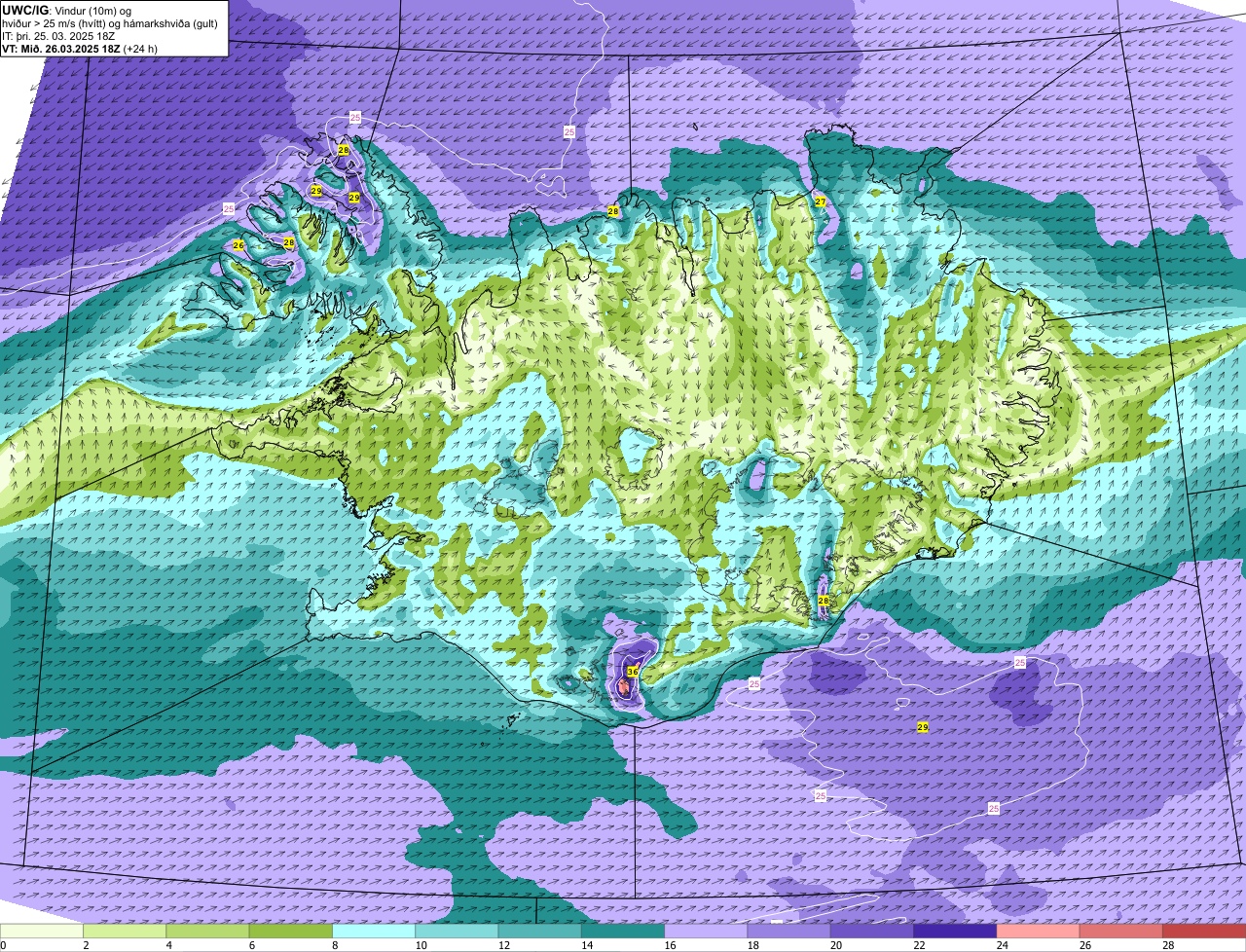Click the yellow '36' maximum gust label
This screenshot has height=952, width=1246.
[632, 672]
